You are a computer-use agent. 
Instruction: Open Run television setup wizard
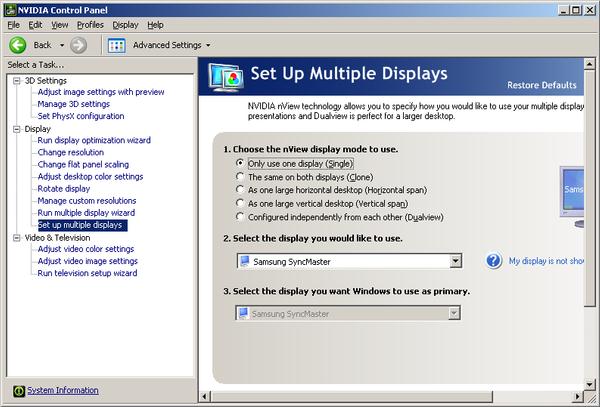click(x=87, y=273)
